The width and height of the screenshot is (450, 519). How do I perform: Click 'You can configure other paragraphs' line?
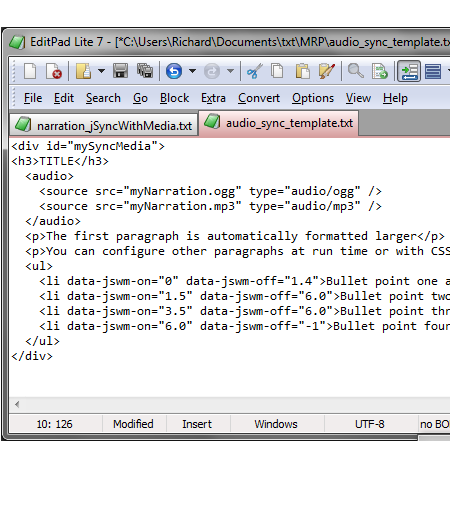[x=238, y=251]
